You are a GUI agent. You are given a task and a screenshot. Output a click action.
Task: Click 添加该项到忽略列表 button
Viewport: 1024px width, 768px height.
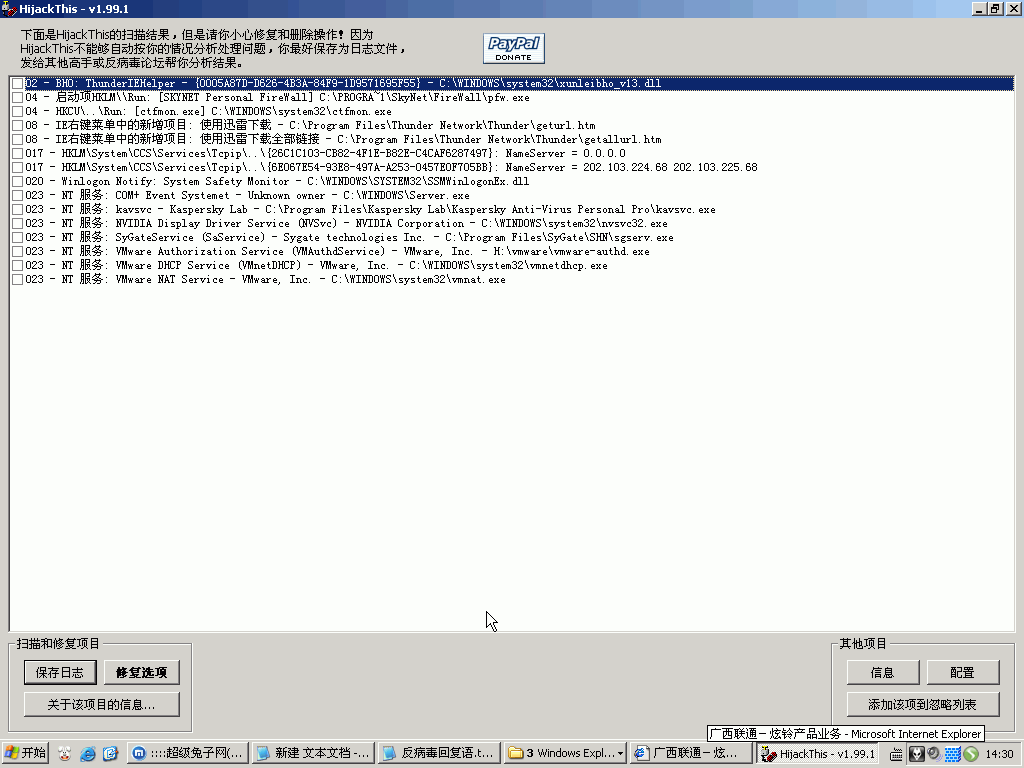tap(923, 705)
